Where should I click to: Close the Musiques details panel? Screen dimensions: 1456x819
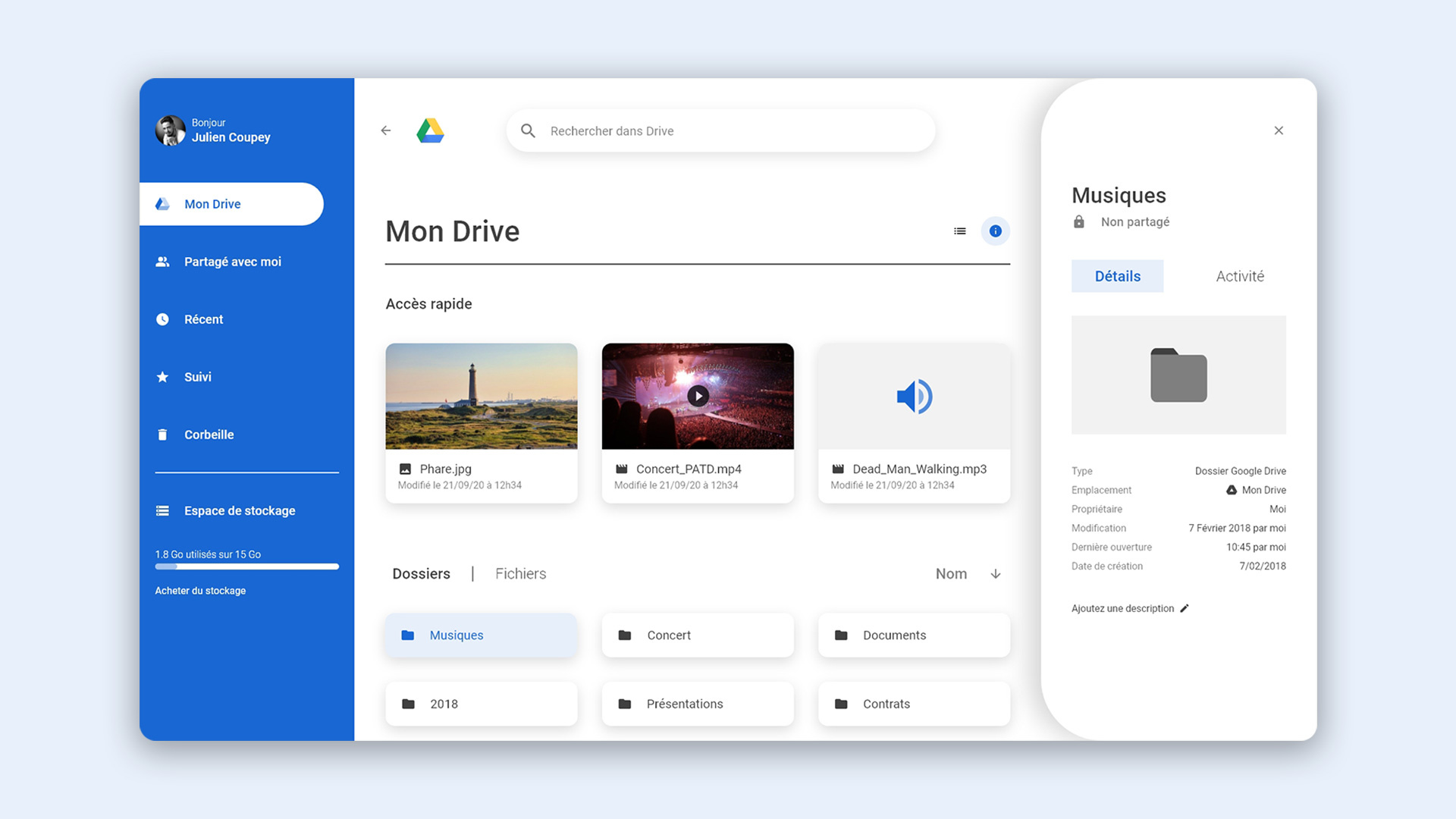(1279, 130)
